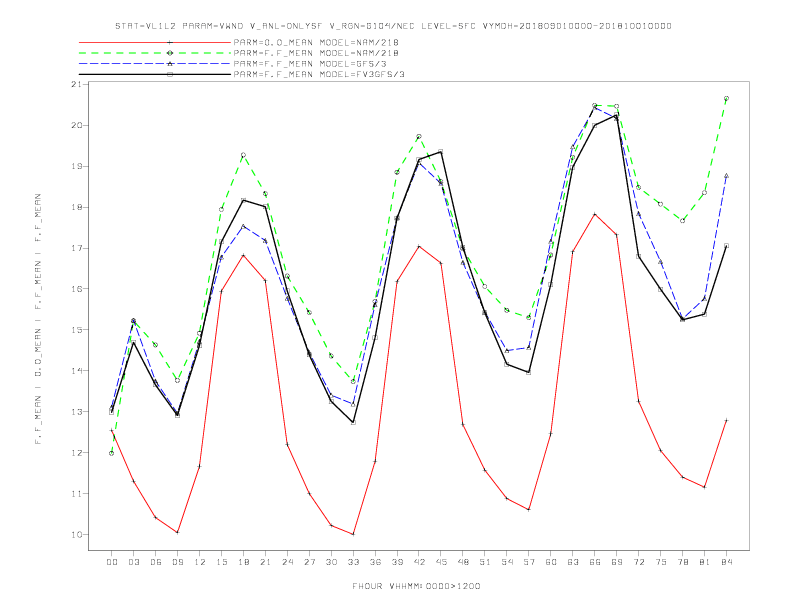Click x-axis forecast hour label 06
Image resolution: width=792 pixels, height=612 pixels.
tap(156, 562)
